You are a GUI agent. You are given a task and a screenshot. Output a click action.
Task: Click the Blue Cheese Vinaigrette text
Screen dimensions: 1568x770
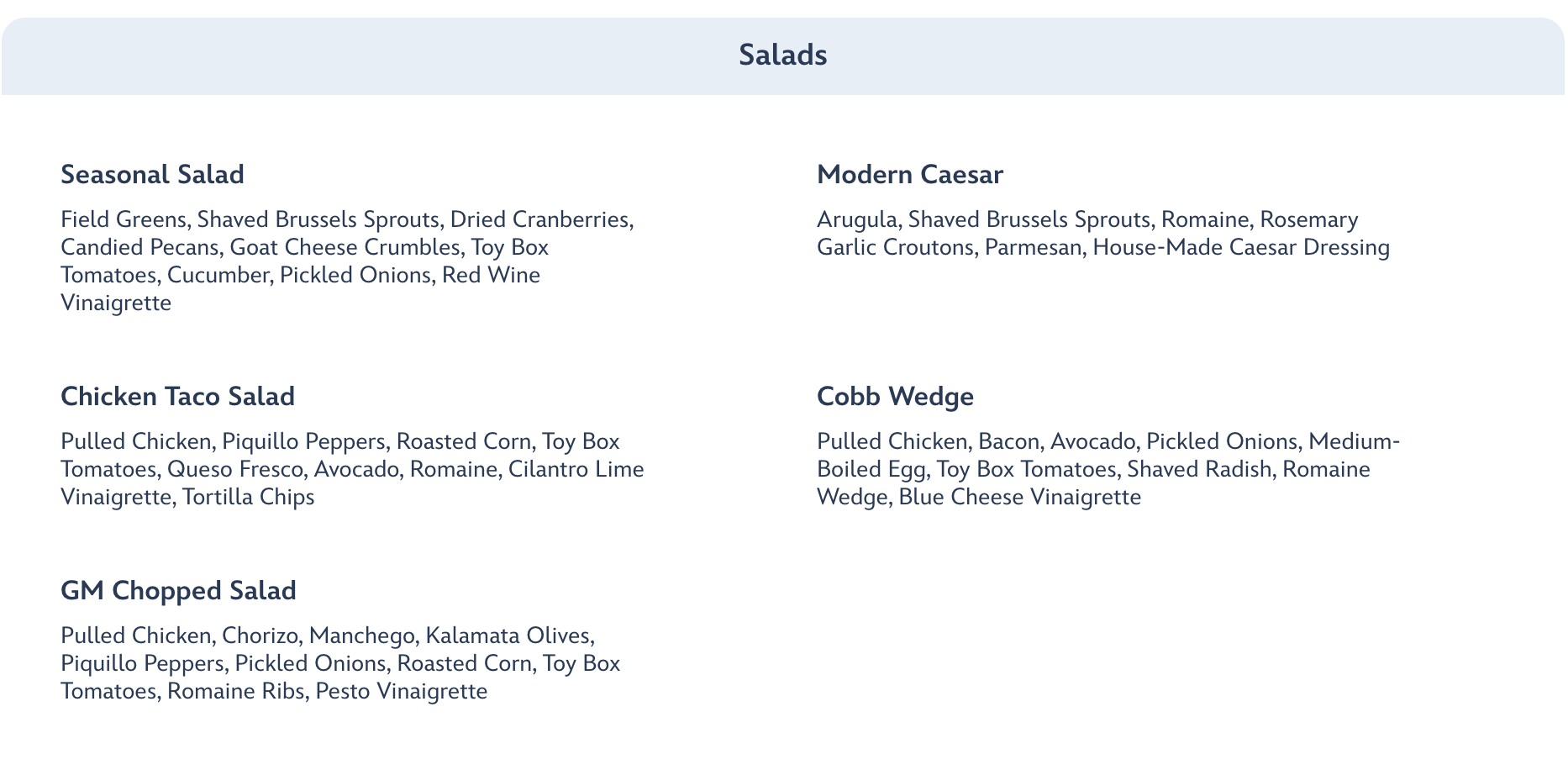1019,497
